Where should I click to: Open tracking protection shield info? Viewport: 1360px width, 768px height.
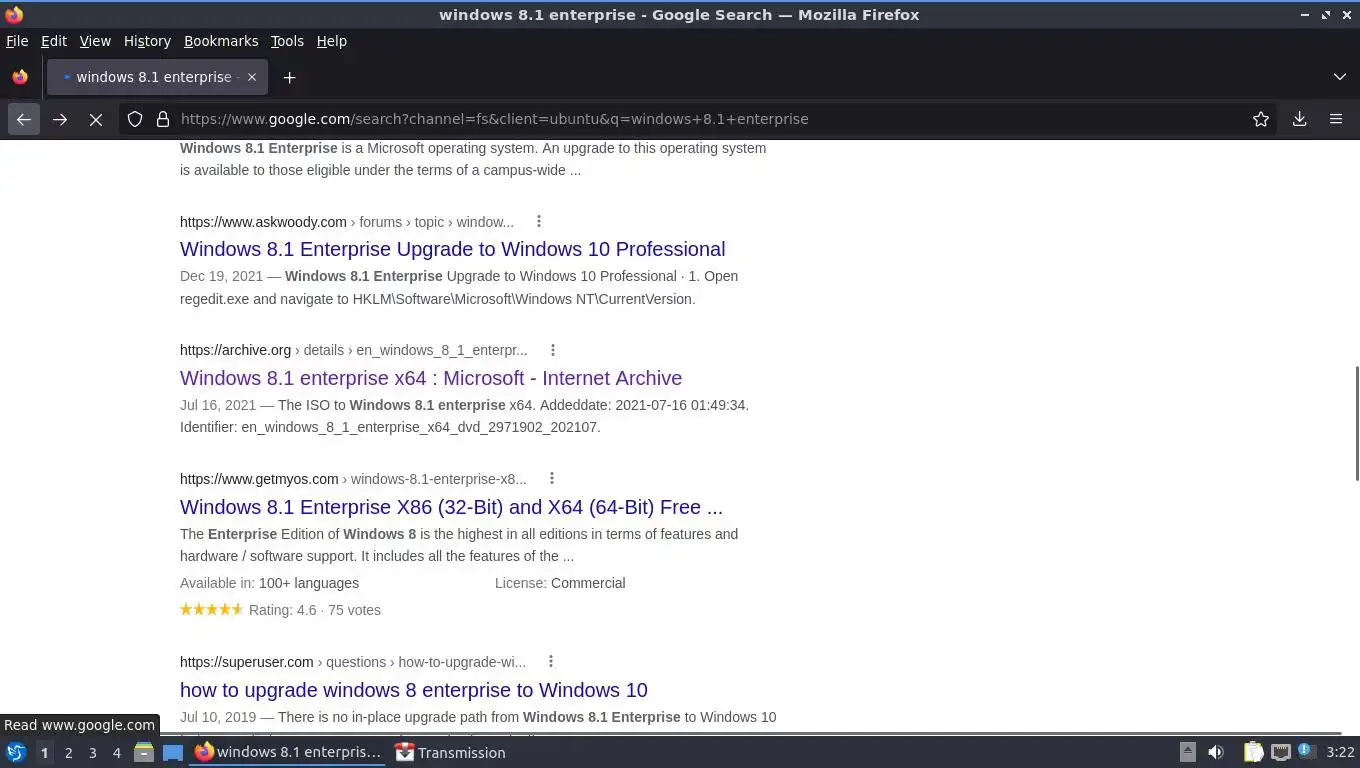click(x=135, y=119)
